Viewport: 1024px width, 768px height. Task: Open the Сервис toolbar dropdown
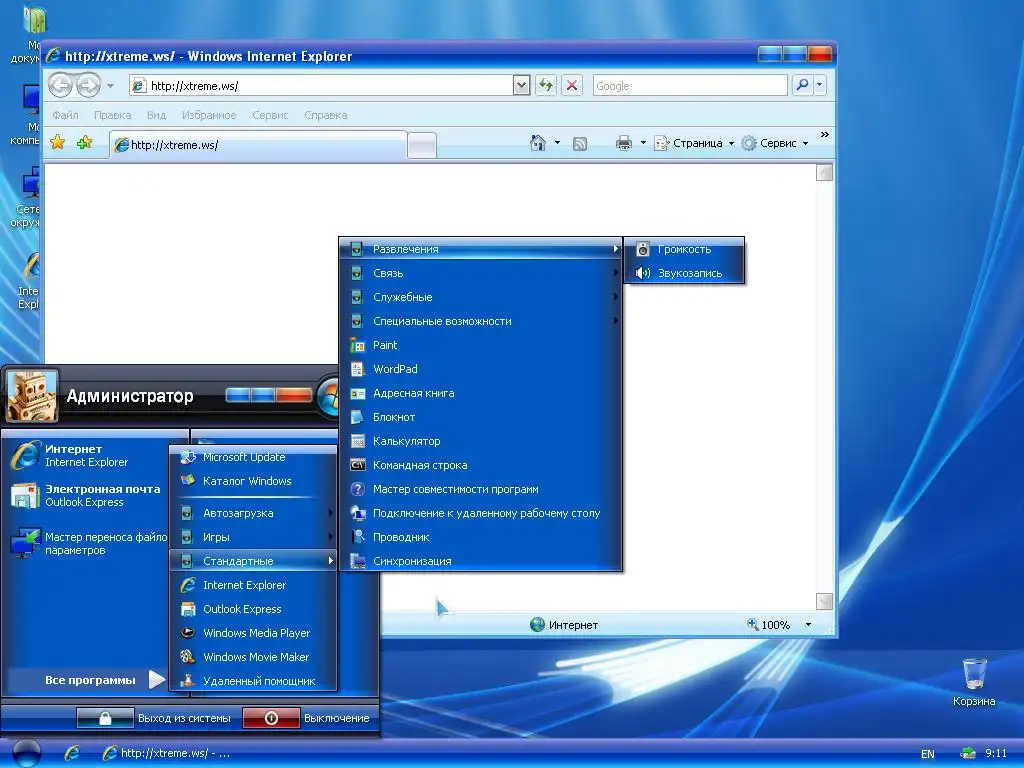point(775,143)
